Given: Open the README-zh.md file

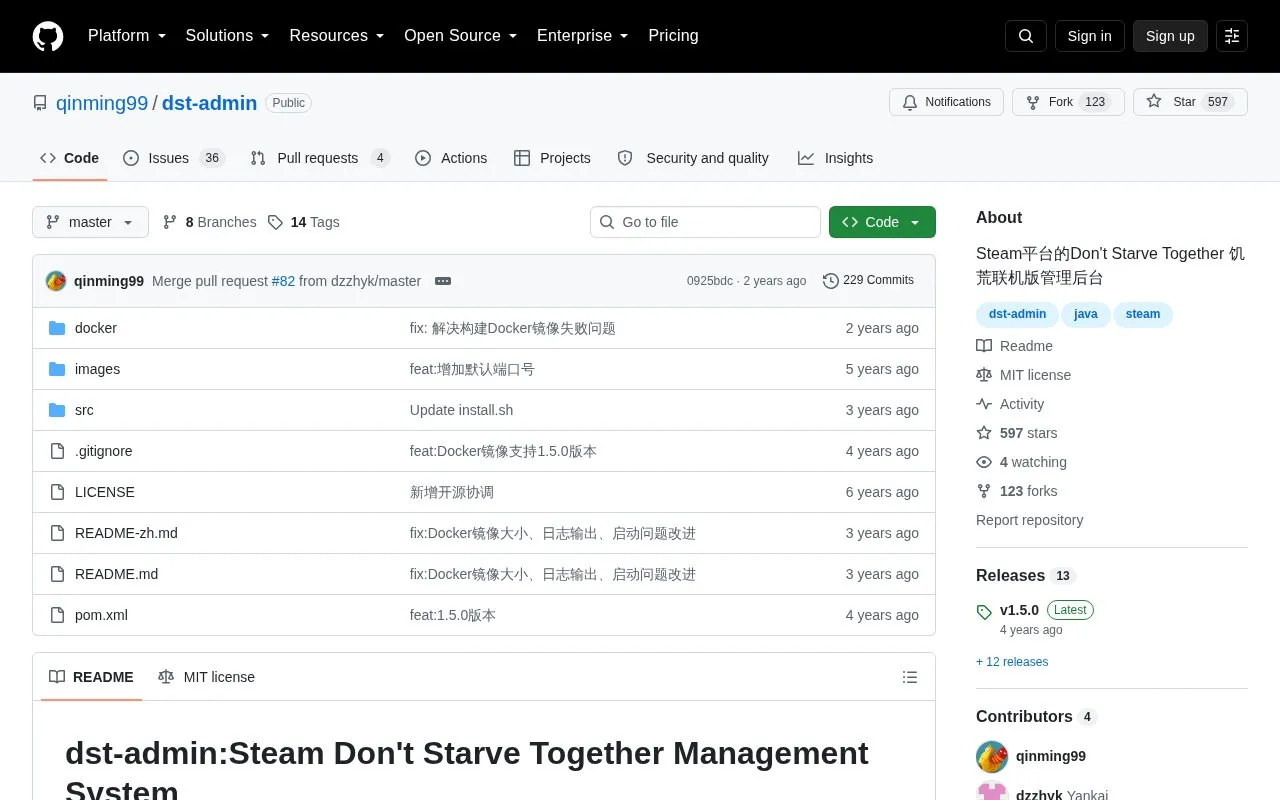Looking at the screenshot, I should pyautogui.click(x=126, y=533).
